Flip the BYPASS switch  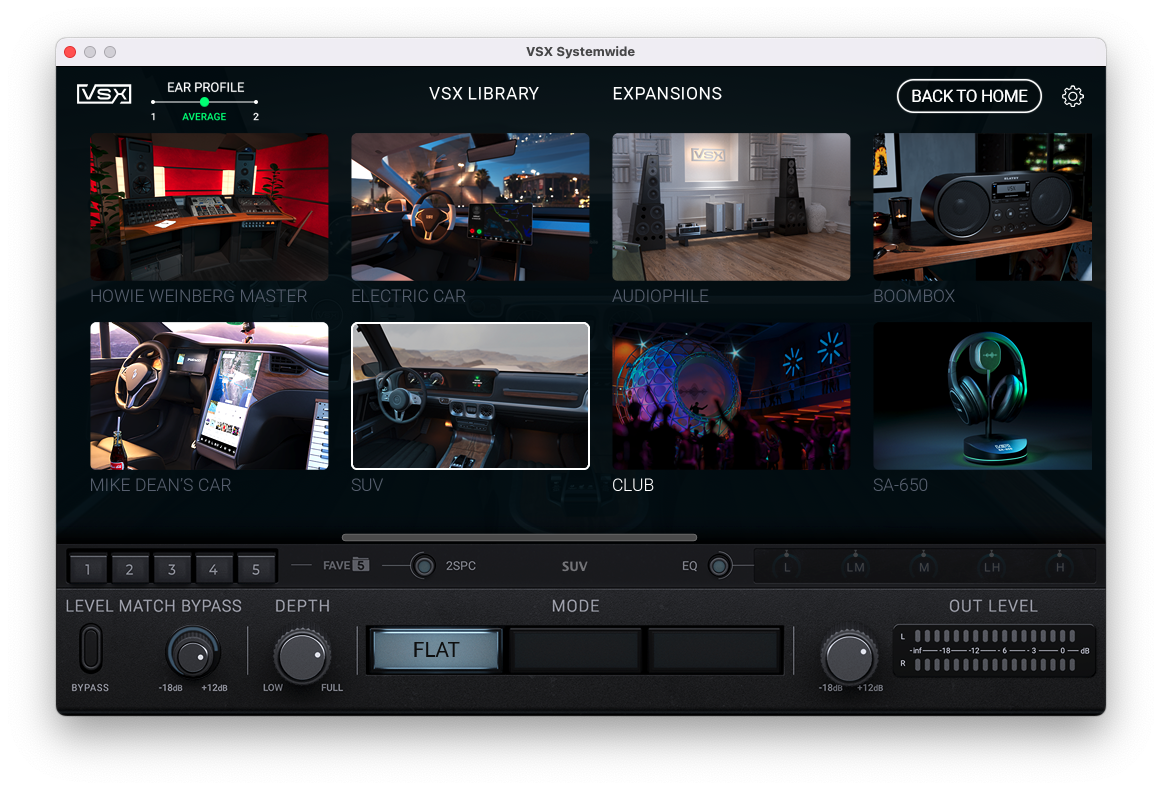click(x=90, y=648)
